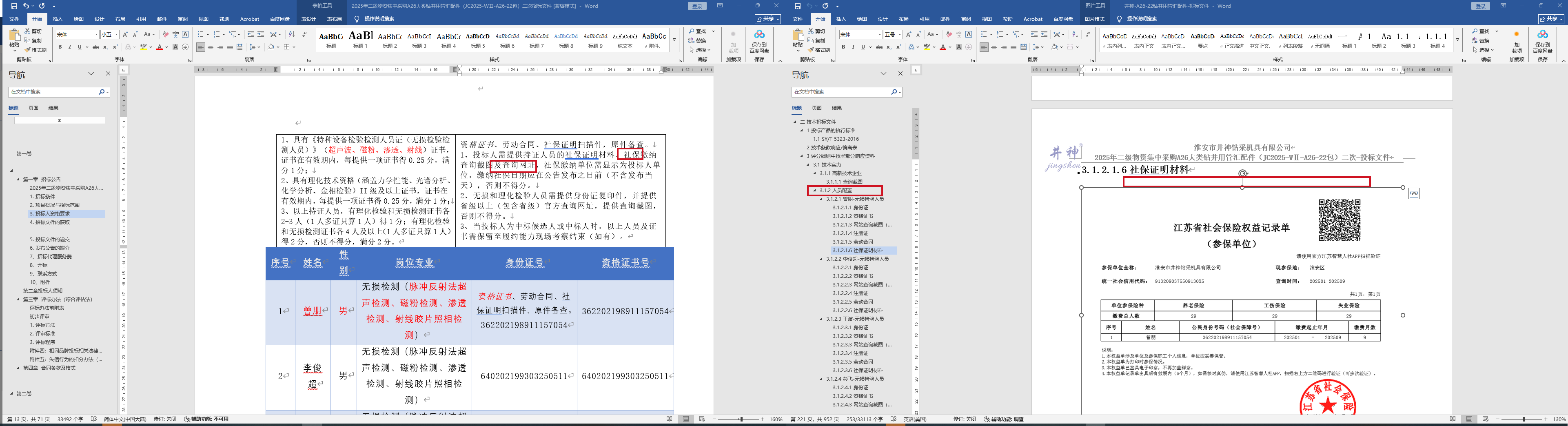
Task: Click the zoom slider in the left window status bar
Action: click(x=741, y=419)
